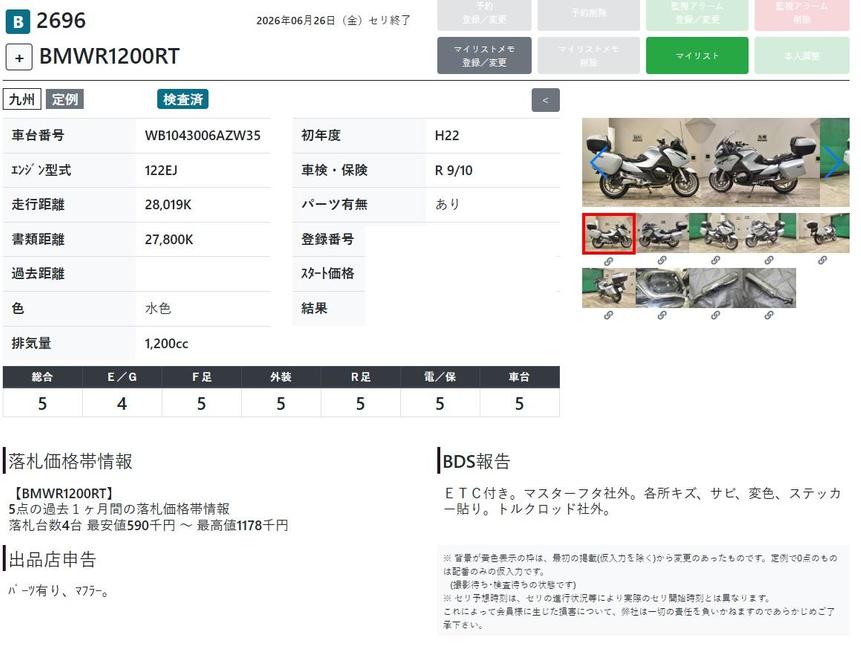Click the link icon under the third second-row thumbnail
Image resolution: width=861 pixels, height=670 pixels.
click(x=715, y=315)
